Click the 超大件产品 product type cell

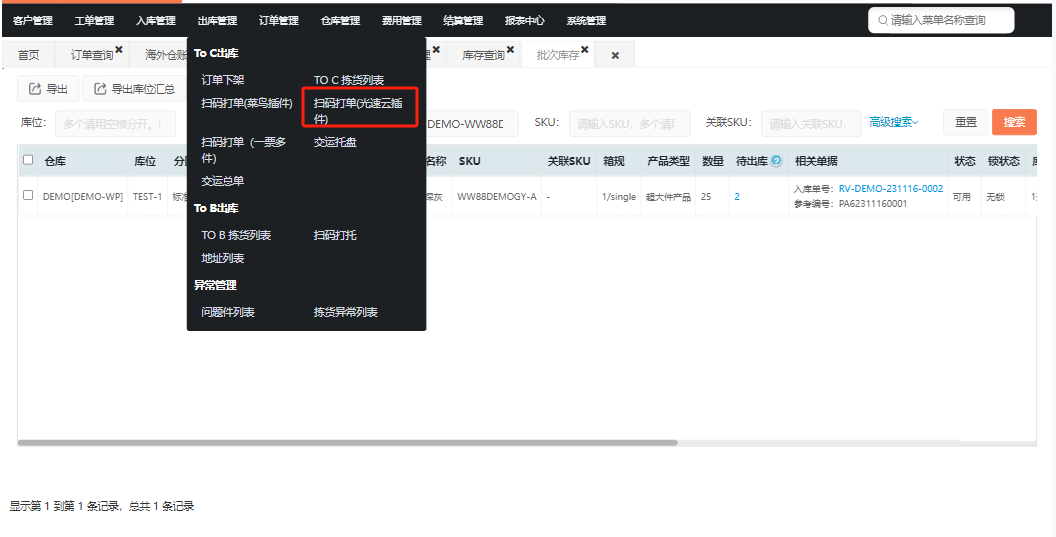(x=668, y=197)
